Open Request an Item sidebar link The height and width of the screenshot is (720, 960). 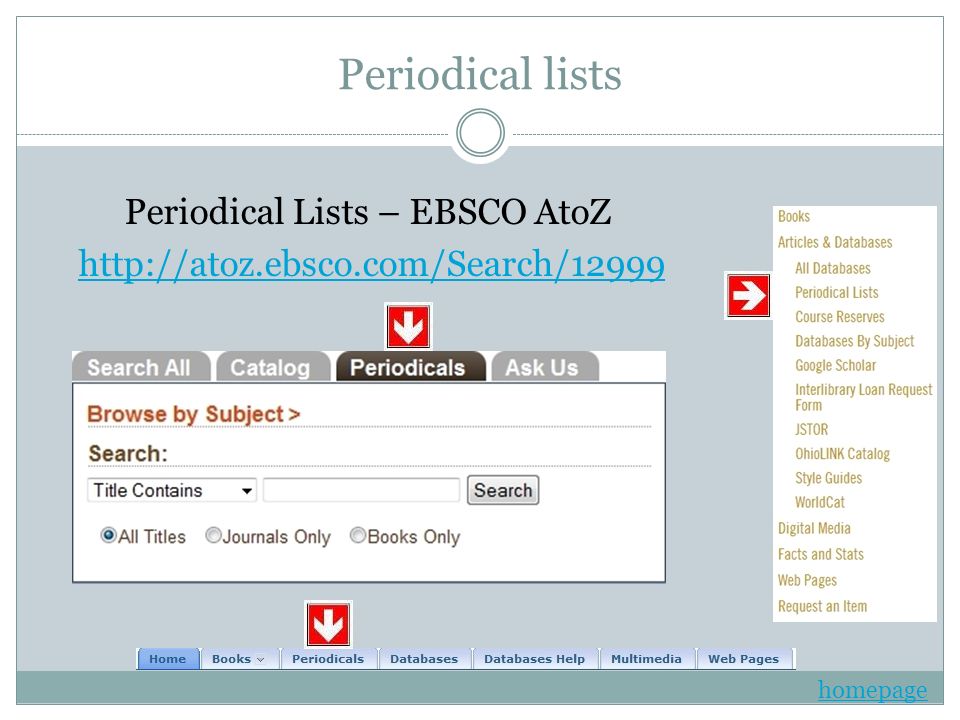822,607
